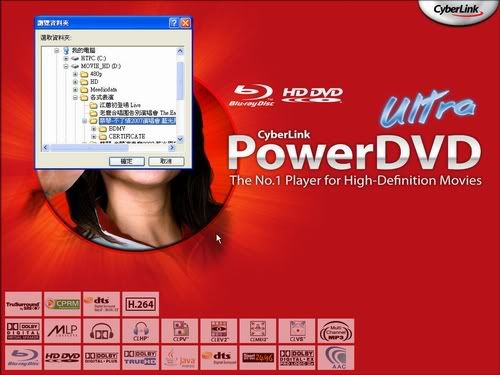
Task: Expand the 480p folder node
Action: point(75,74)
